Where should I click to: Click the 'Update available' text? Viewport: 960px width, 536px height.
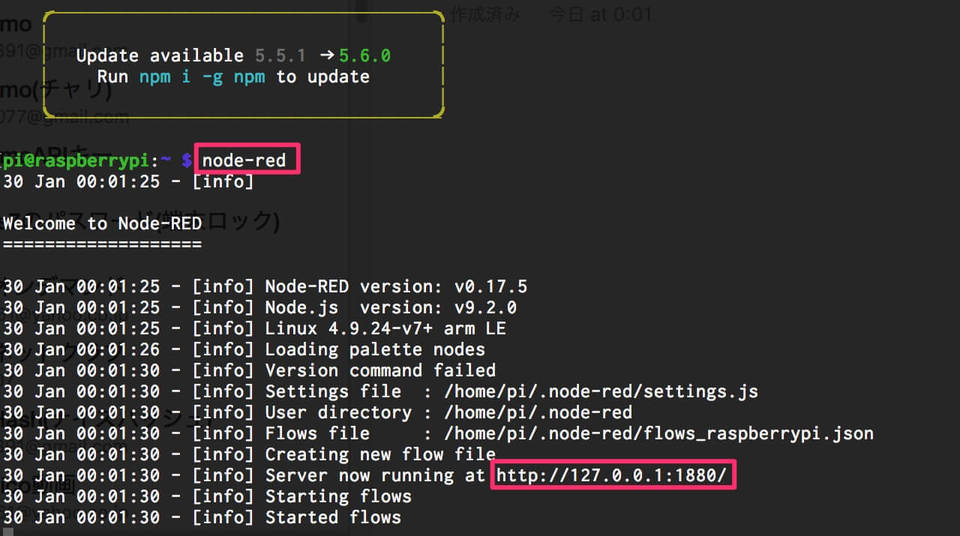[160, 56]
